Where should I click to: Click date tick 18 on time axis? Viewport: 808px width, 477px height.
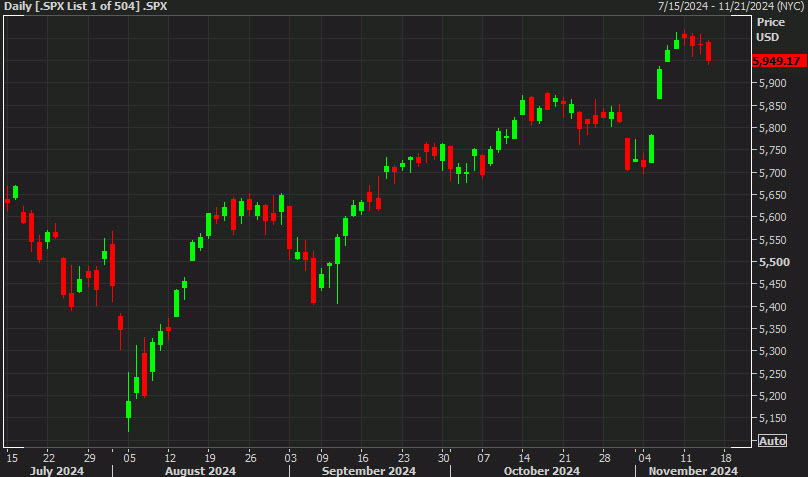pos(726,457)
